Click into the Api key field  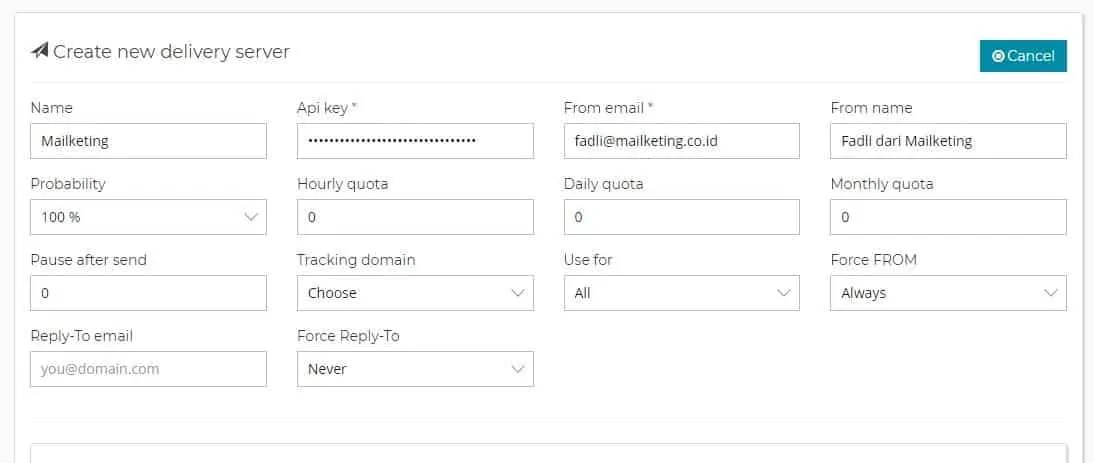tap(415, 141)
